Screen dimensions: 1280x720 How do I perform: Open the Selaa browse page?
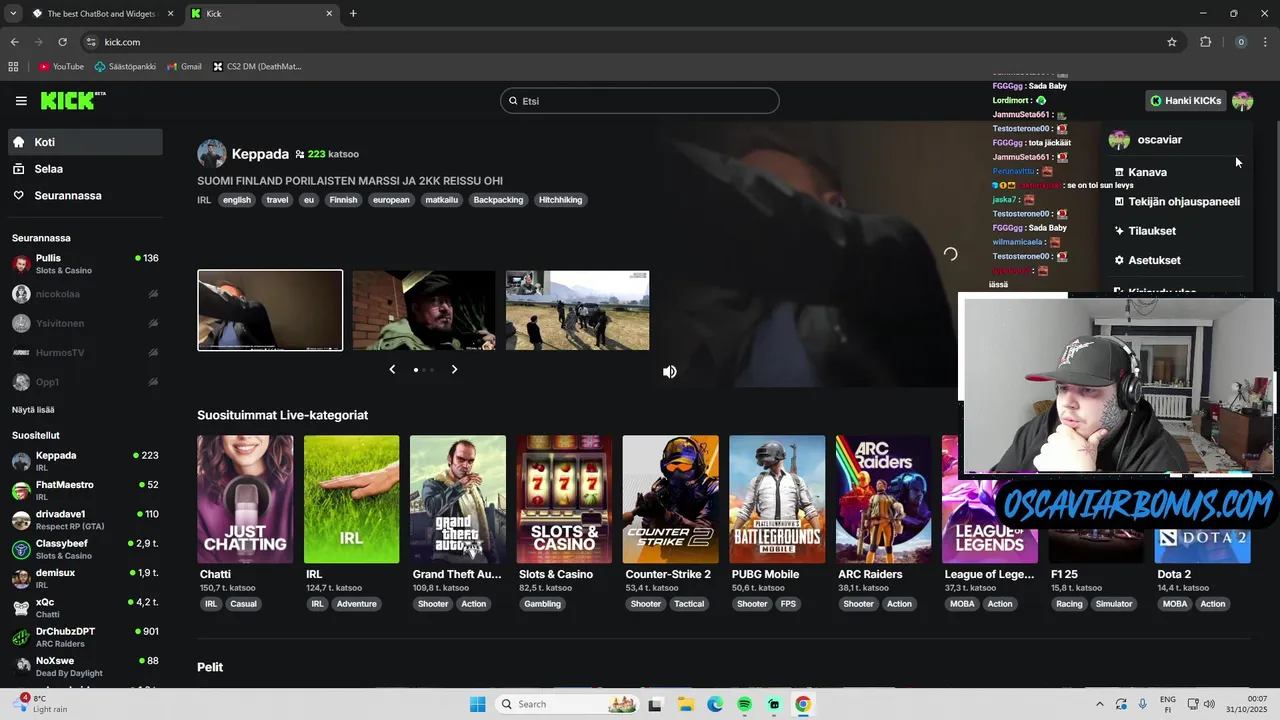(x=85, y=169)
